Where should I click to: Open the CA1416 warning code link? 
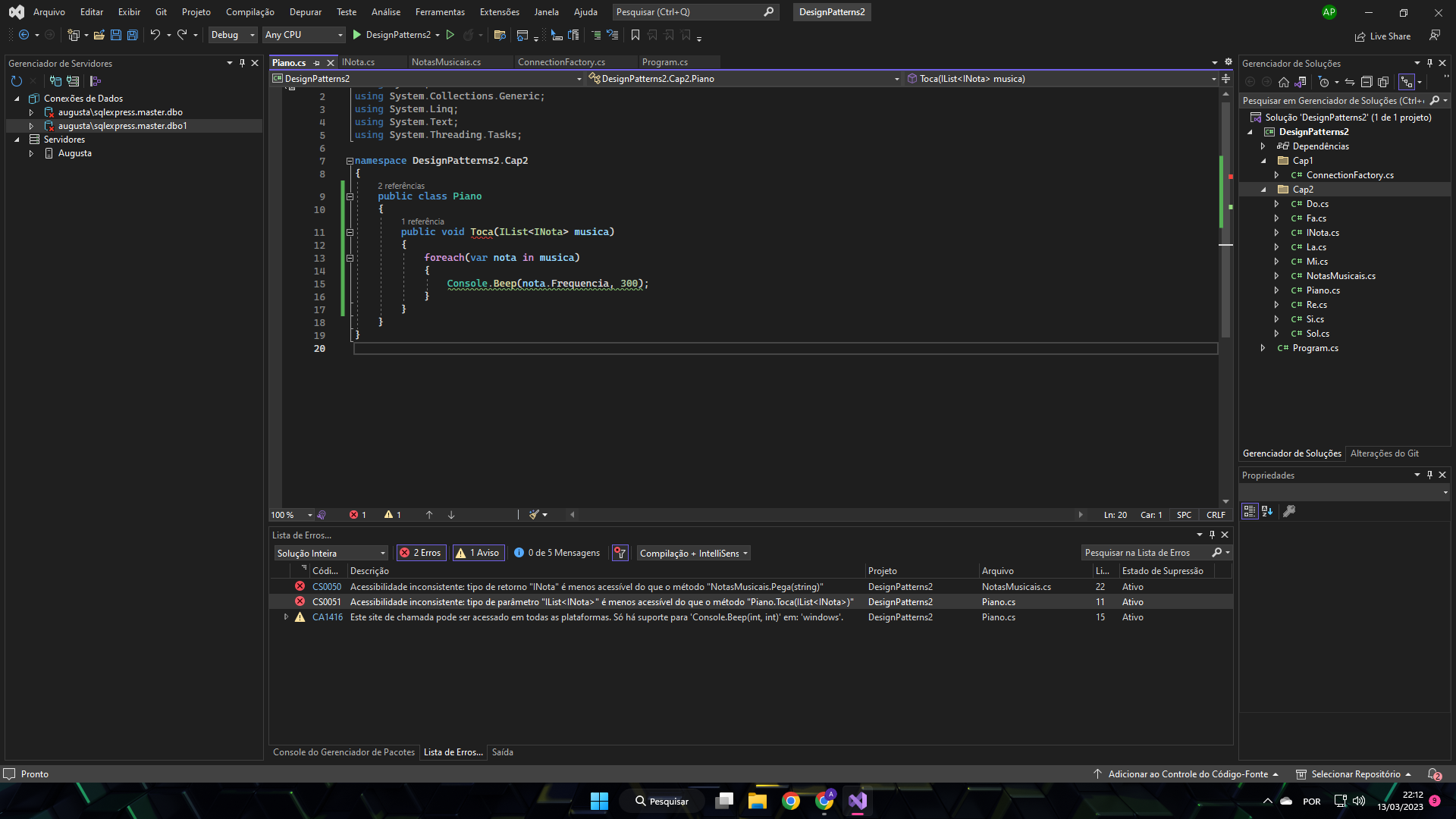click(328, 617)
